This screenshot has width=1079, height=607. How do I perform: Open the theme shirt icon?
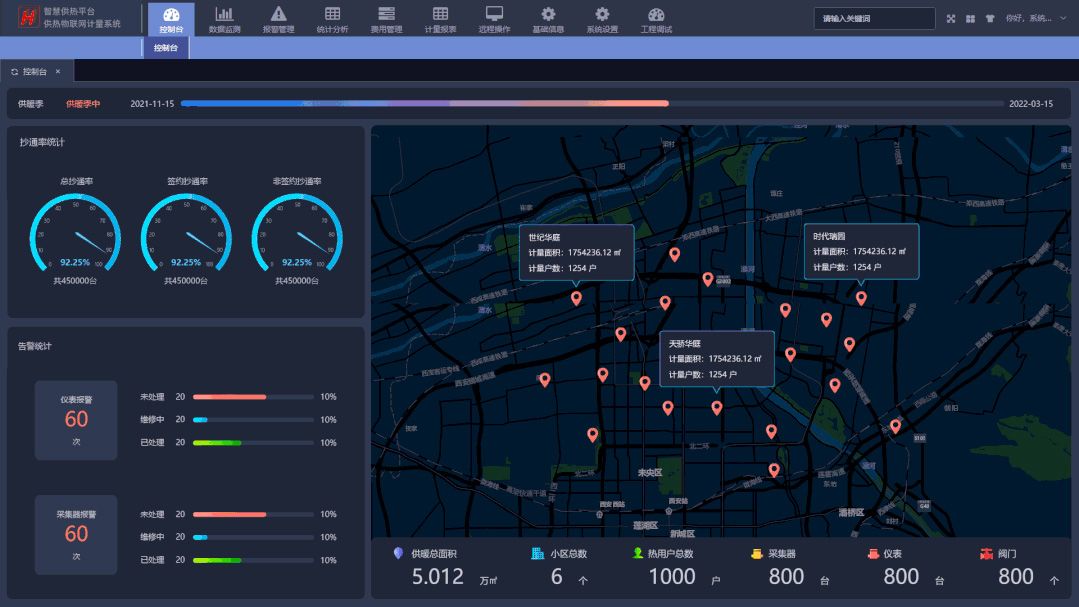[x=990, y=19]
